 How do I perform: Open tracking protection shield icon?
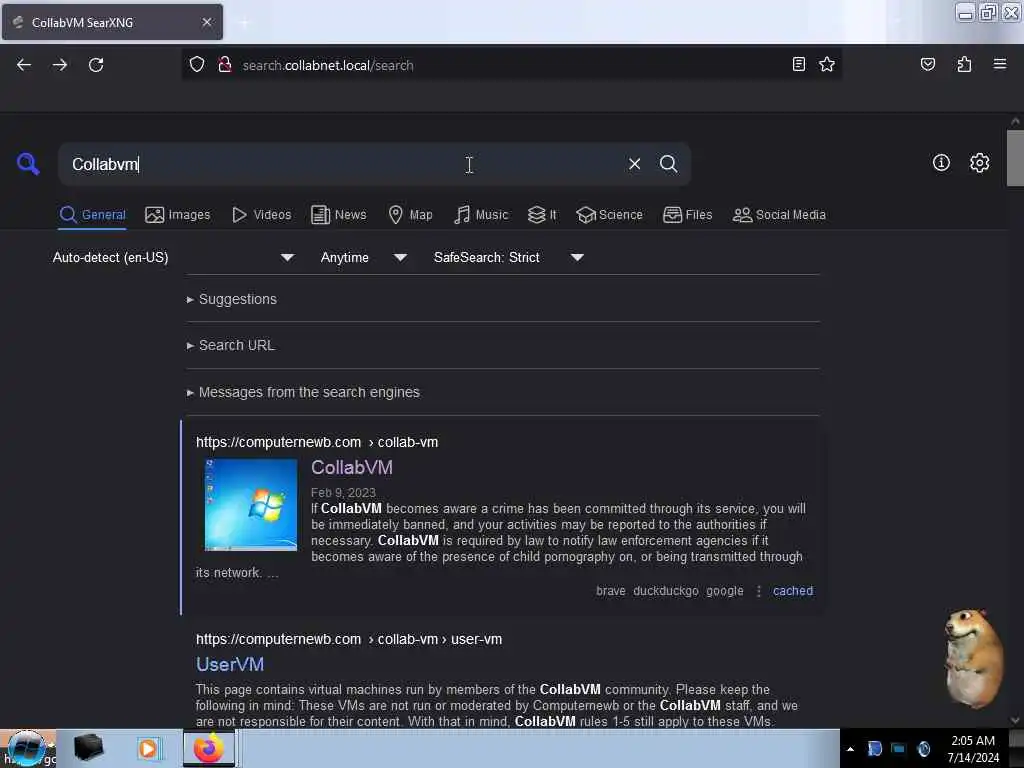[197, 65]
